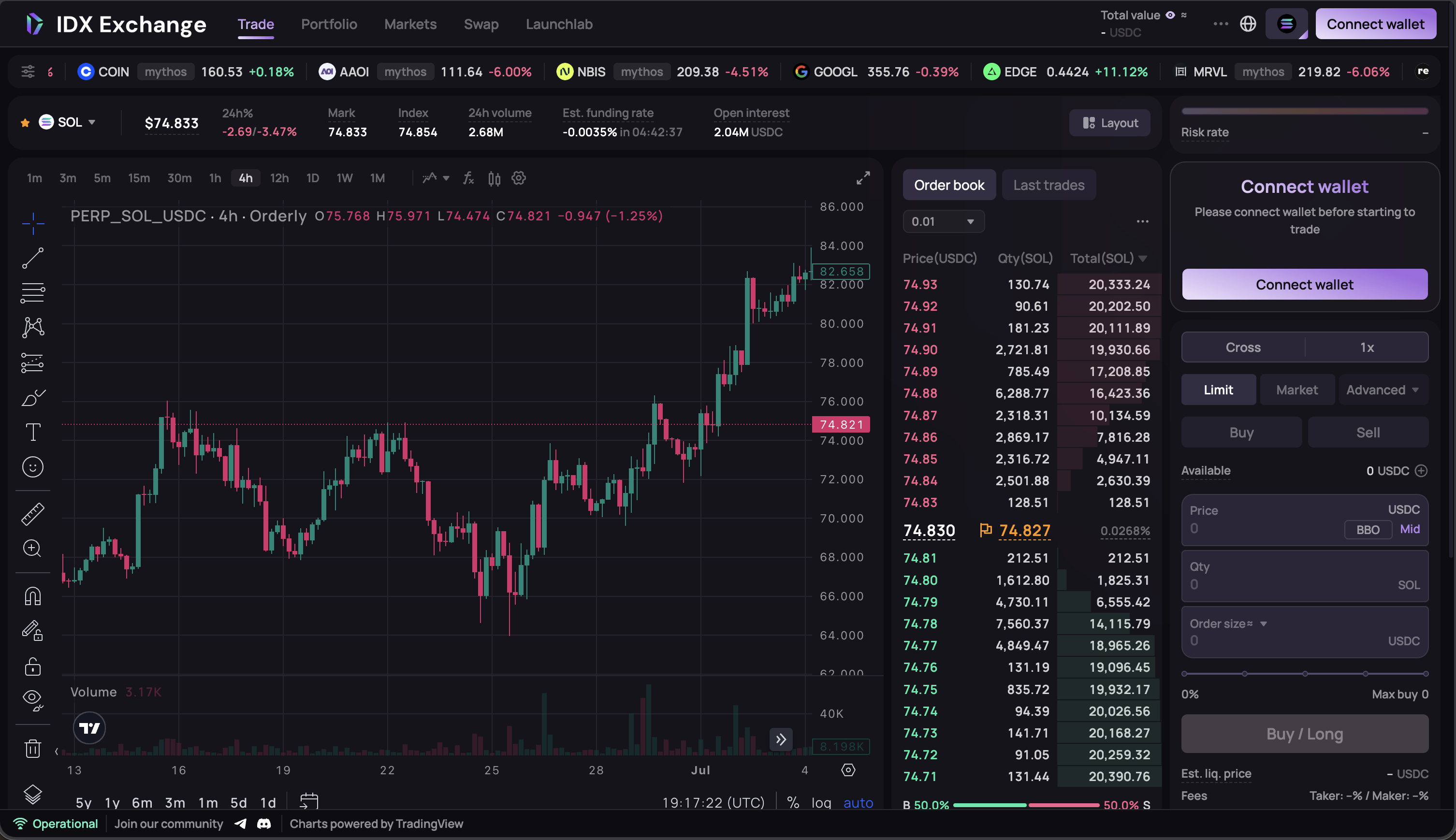Open order book options three dots
This screenshot has height=840, width=1456.
coord(1142,221)
